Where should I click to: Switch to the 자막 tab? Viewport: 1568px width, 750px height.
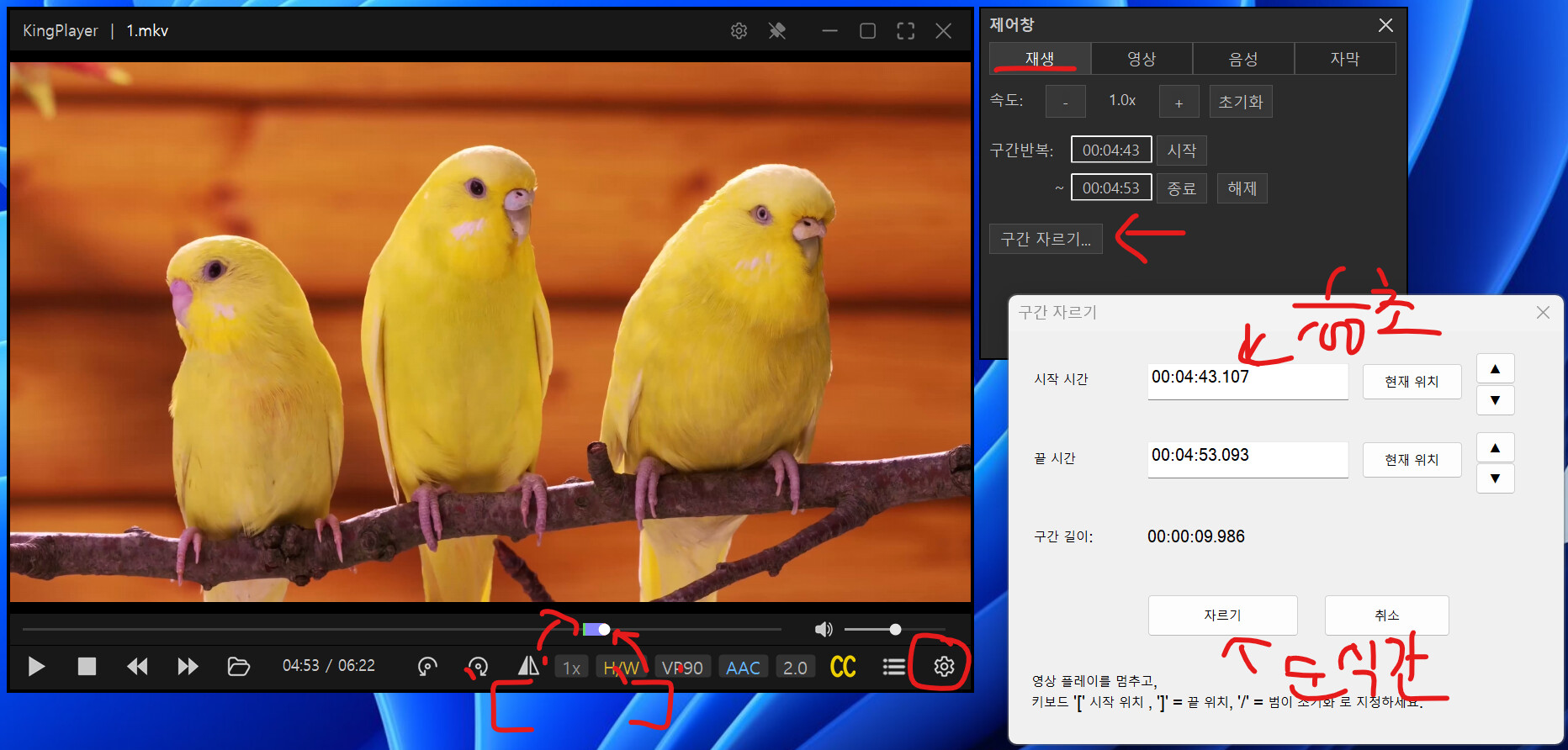click(1344, 59)
